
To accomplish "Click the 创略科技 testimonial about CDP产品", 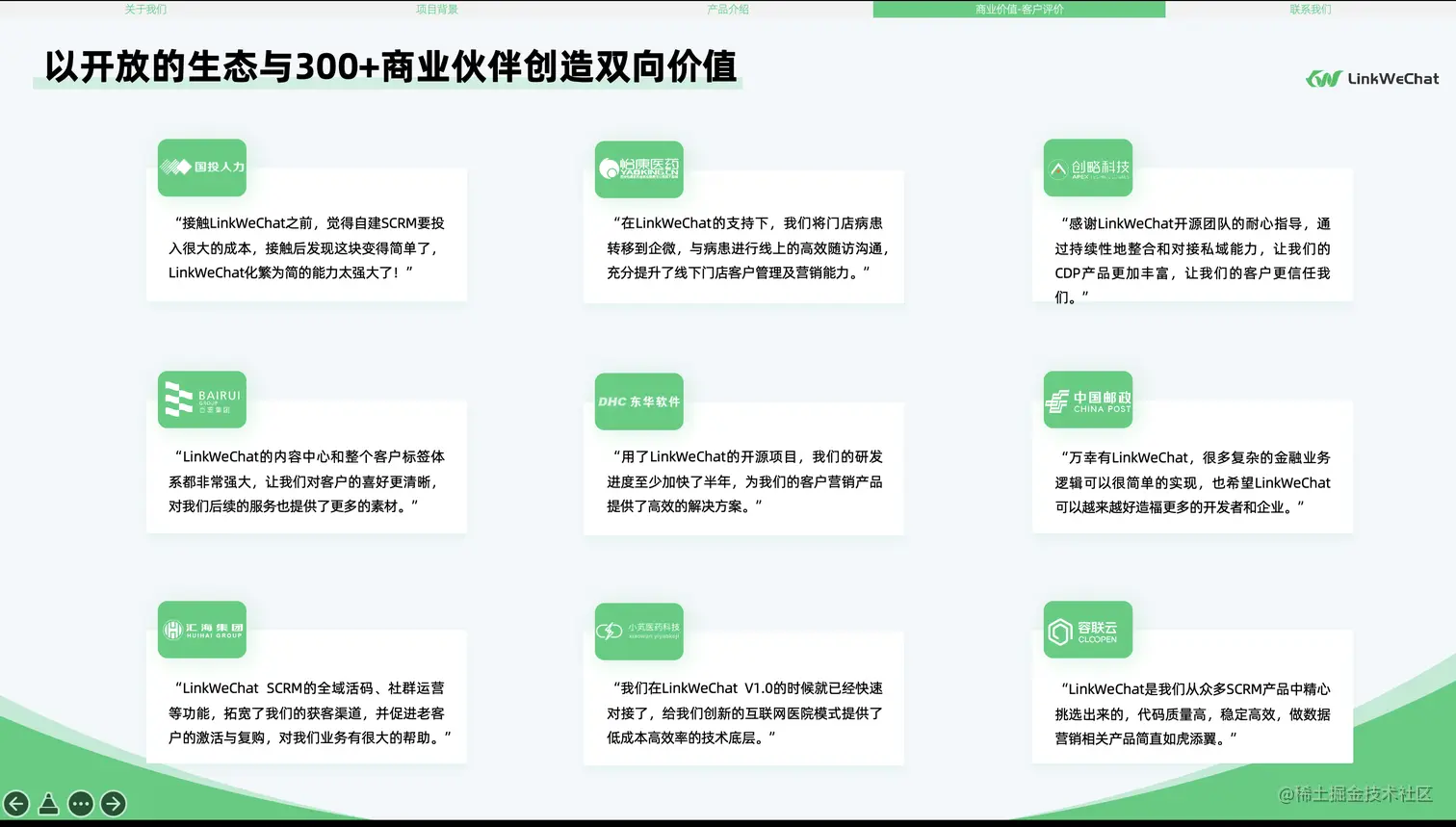I will click(1192, 260).
